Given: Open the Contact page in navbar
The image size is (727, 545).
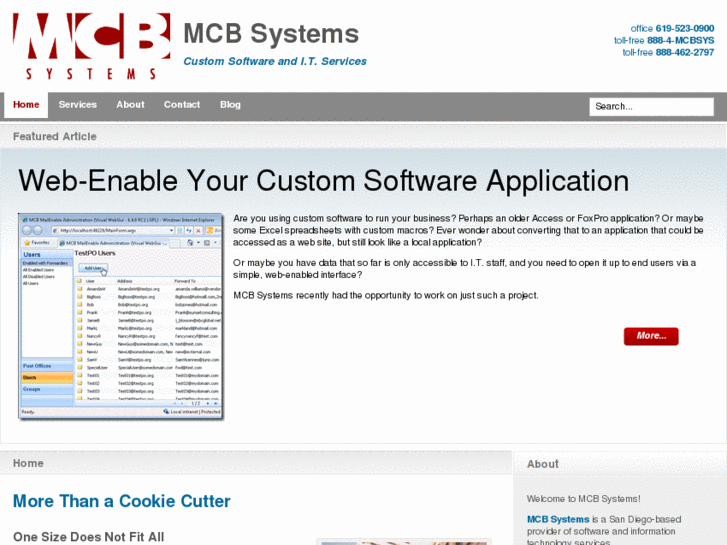Looking at the screenshot, I should click(x=182, y=105).
